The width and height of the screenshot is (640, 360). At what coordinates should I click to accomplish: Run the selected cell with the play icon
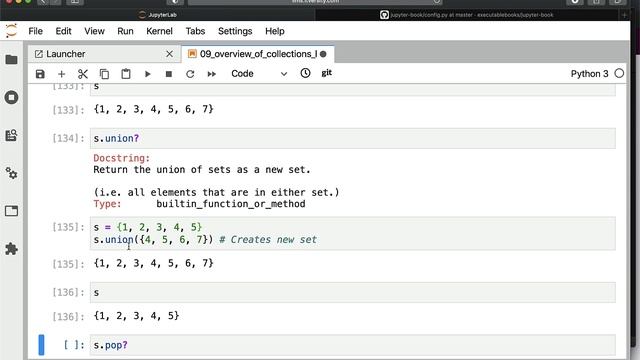[x=147, y=74]
